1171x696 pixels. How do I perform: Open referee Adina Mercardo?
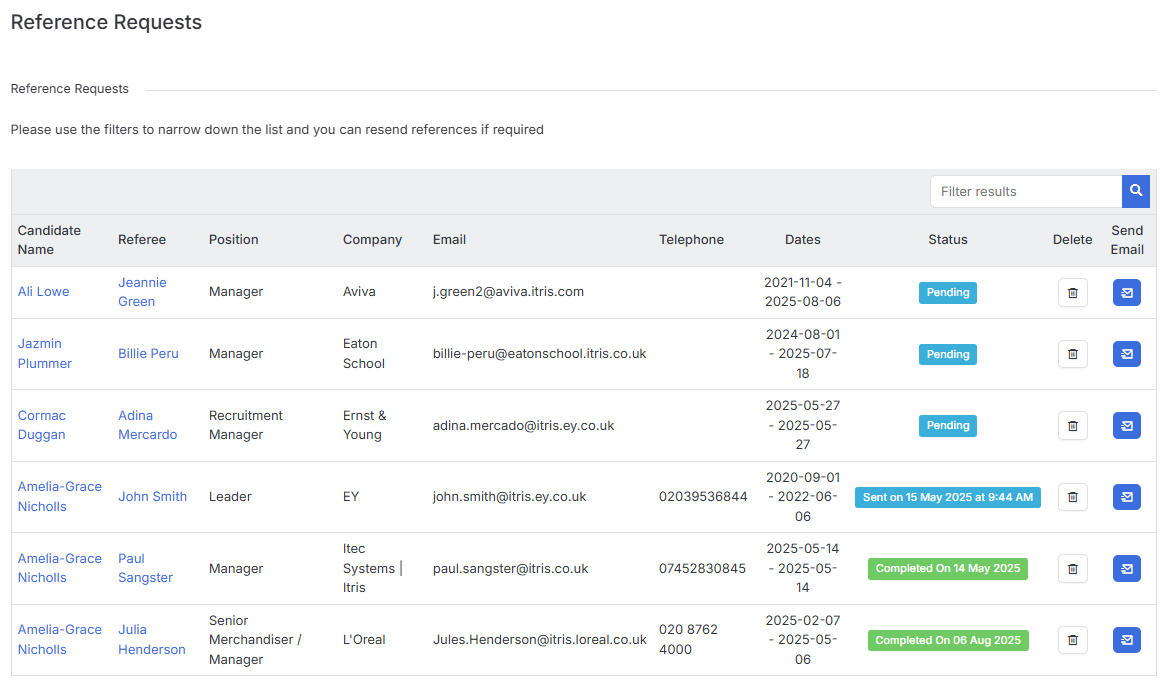click(x=147, y=425)
